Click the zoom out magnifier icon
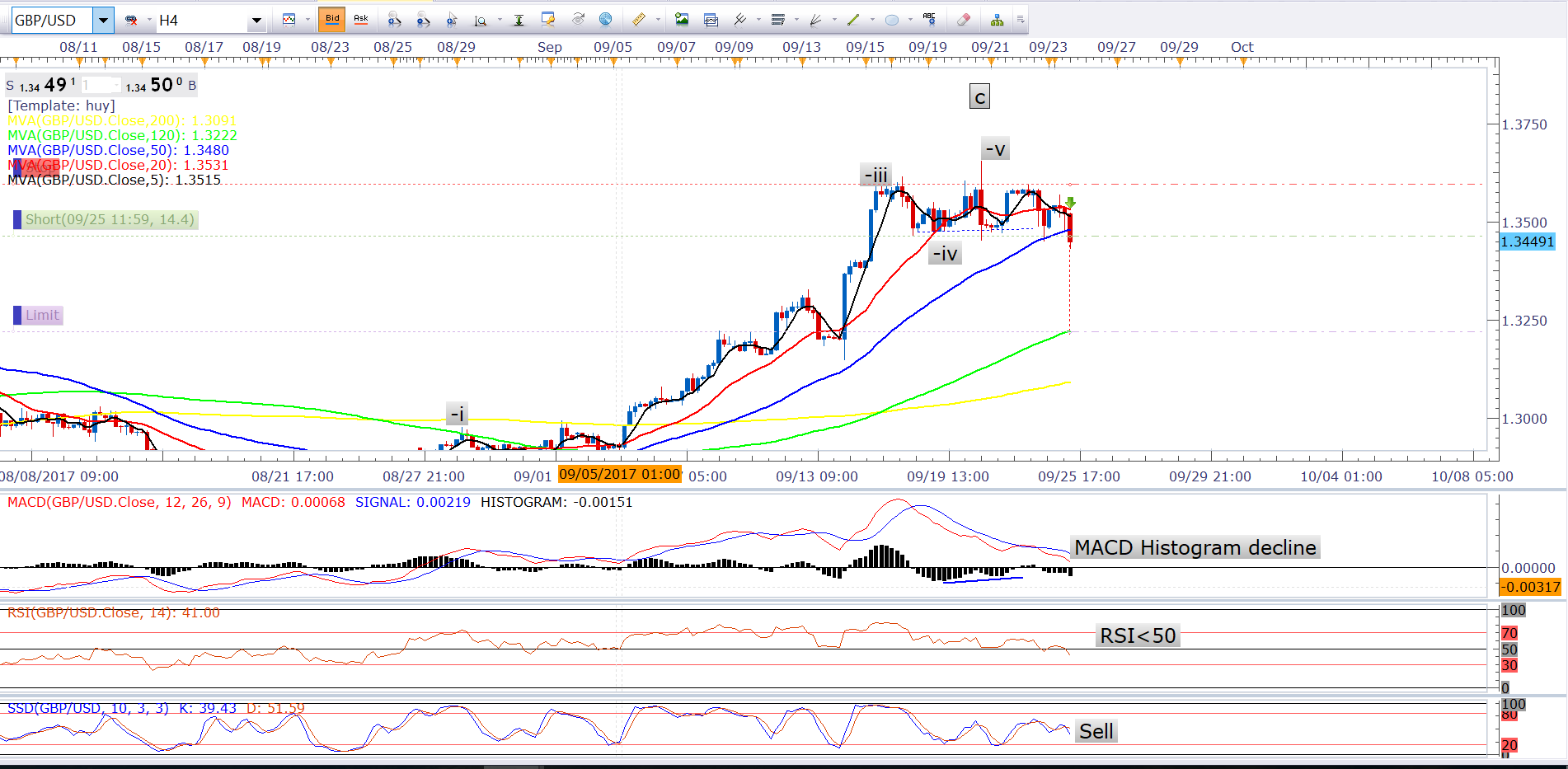1568x769 pixels. [x=422, y=20]
